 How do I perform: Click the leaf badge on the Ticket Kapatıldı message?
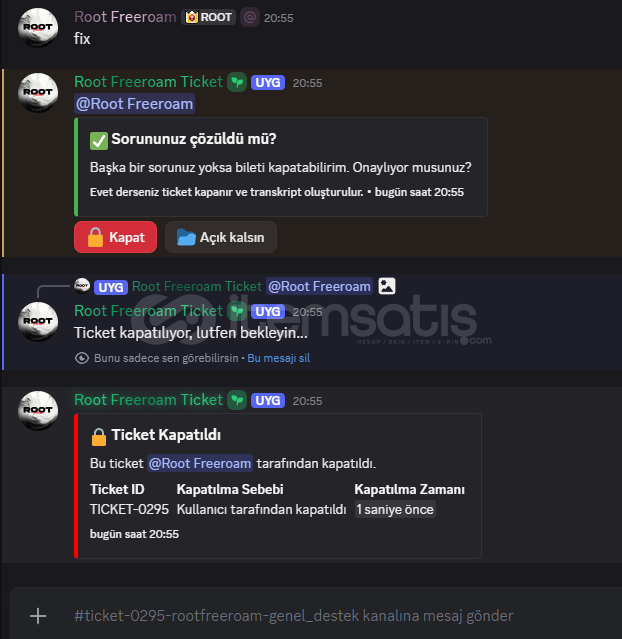(237, 400)
